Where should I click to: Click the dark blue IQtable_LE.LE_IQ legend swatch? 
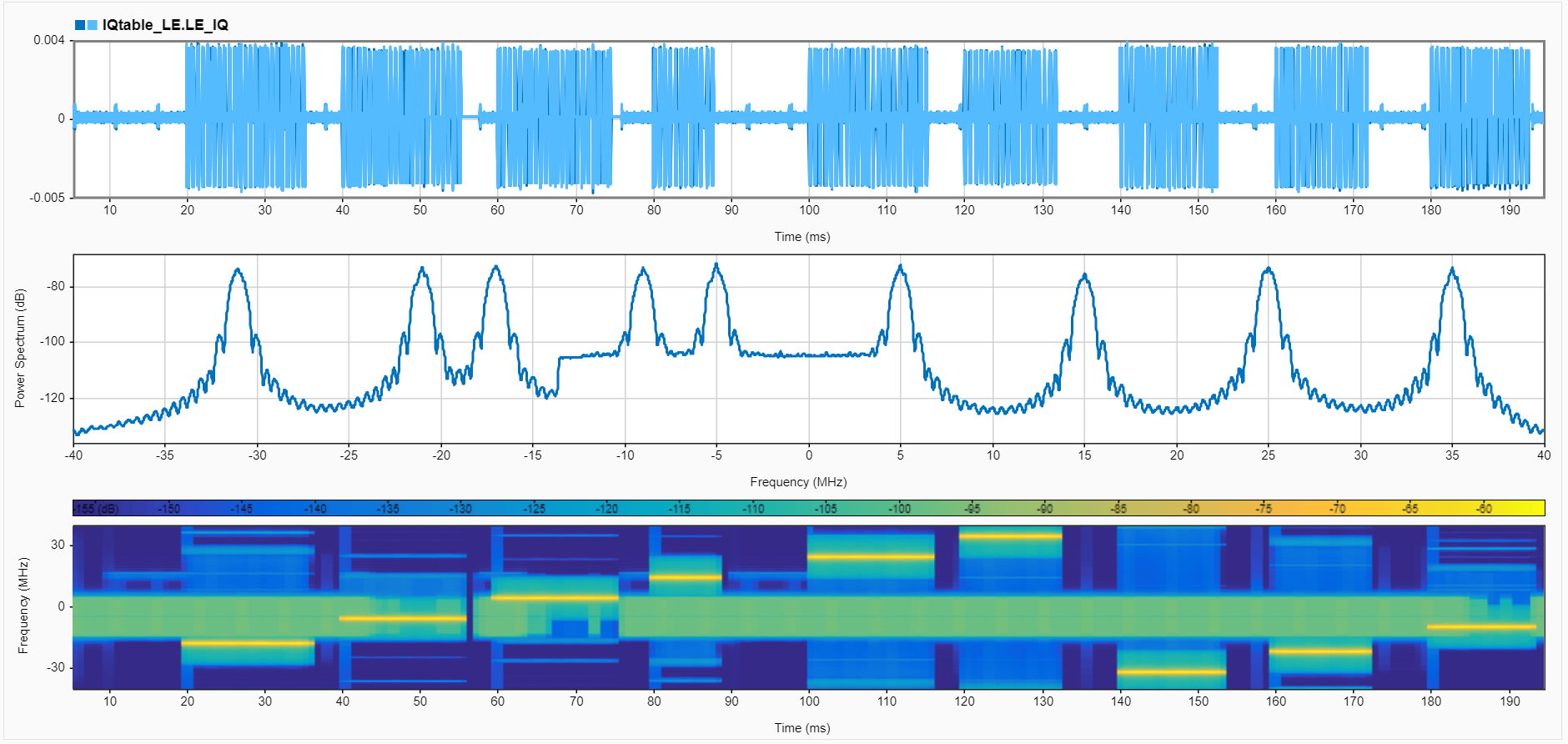pos(80,25)
